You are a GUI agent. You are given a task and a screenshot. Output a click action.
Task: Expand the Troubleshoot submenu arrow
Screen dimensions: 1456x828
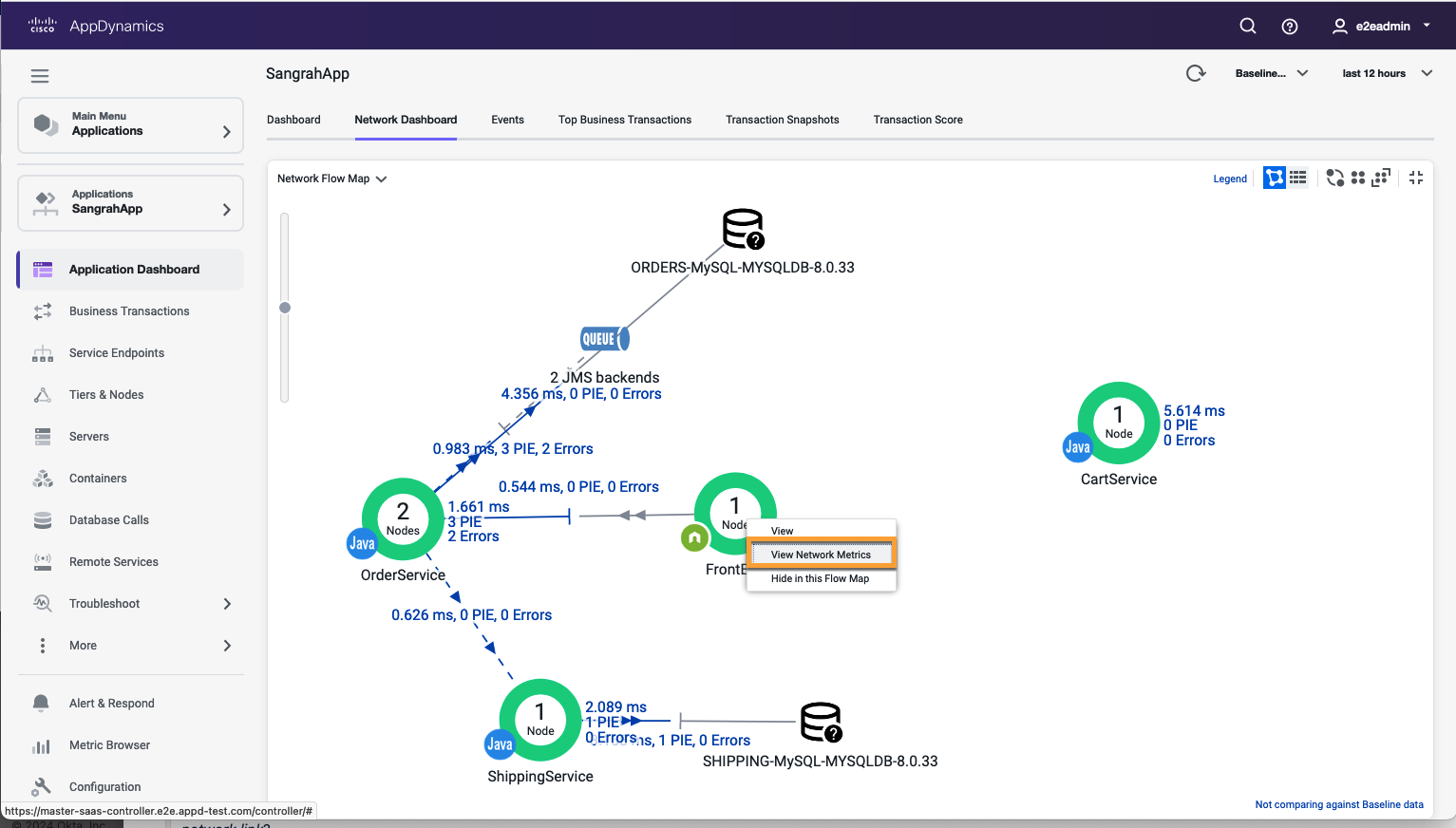(x=227, y=604)
